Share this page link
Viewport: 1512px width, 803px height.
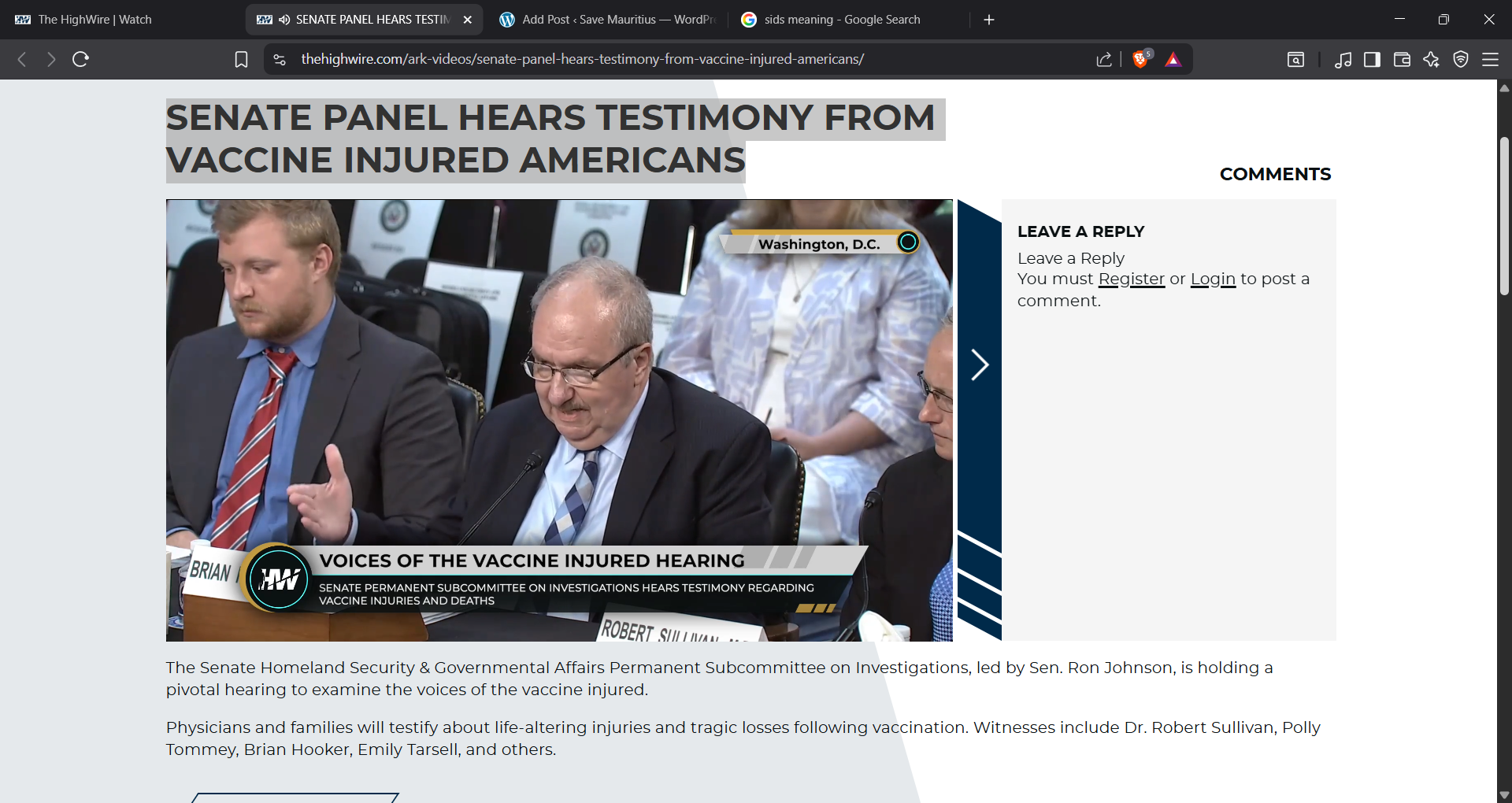[x=1104, y=60]
